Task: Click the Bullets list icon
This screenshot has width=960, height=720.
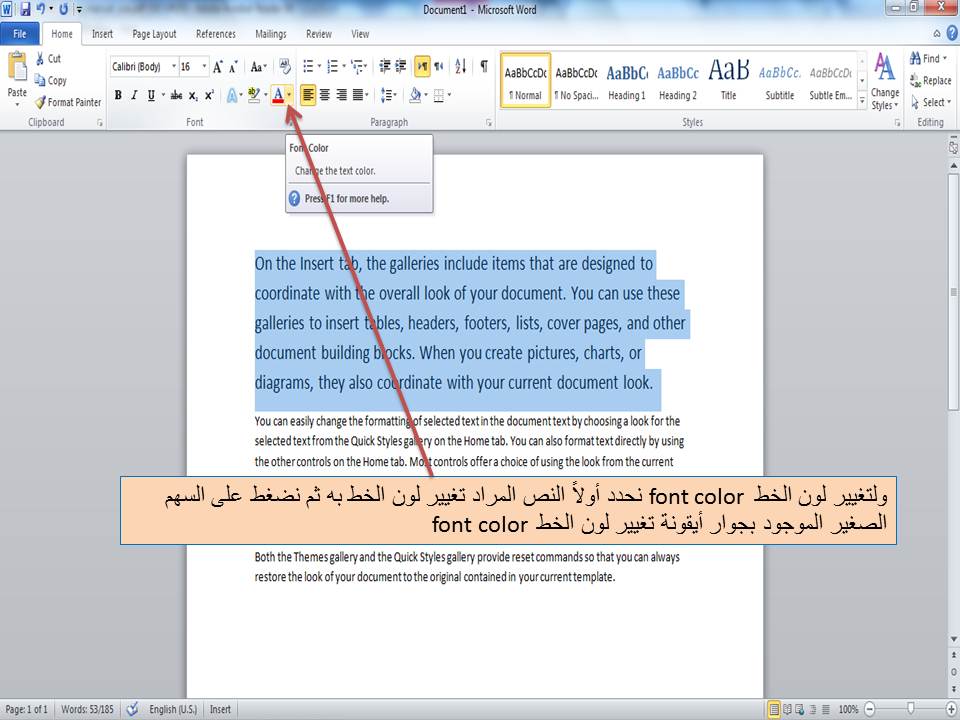Action: point(308,66)
